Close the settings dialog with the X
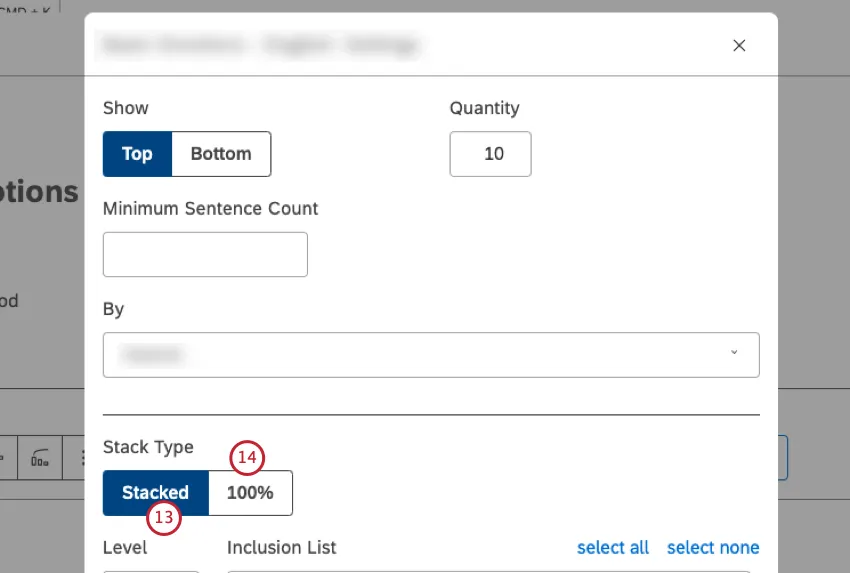The width and height of the screenshot is (850, 573). click(x=739, y=45)
